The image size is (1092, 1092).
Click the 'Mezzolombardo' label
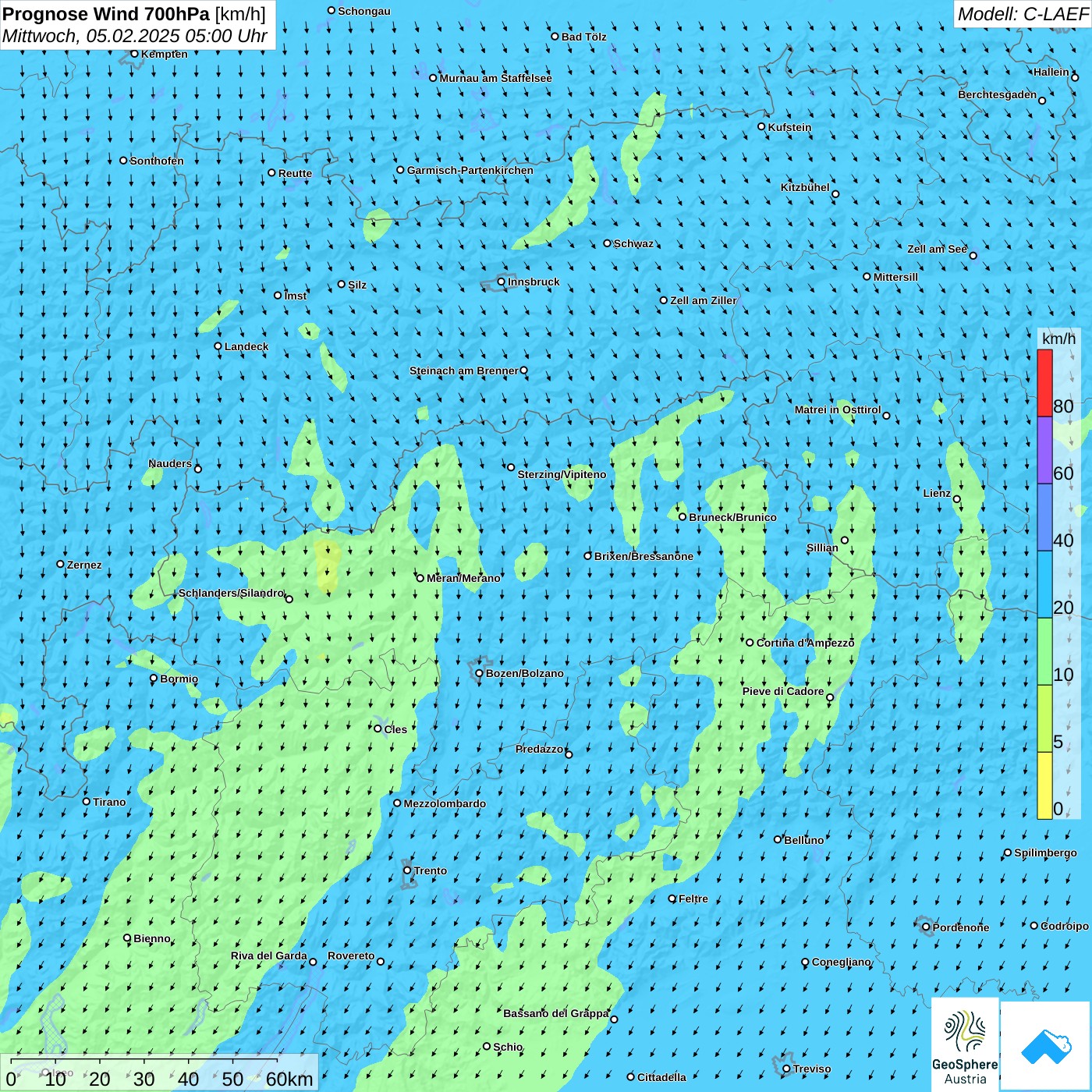(x=445, y=803)
